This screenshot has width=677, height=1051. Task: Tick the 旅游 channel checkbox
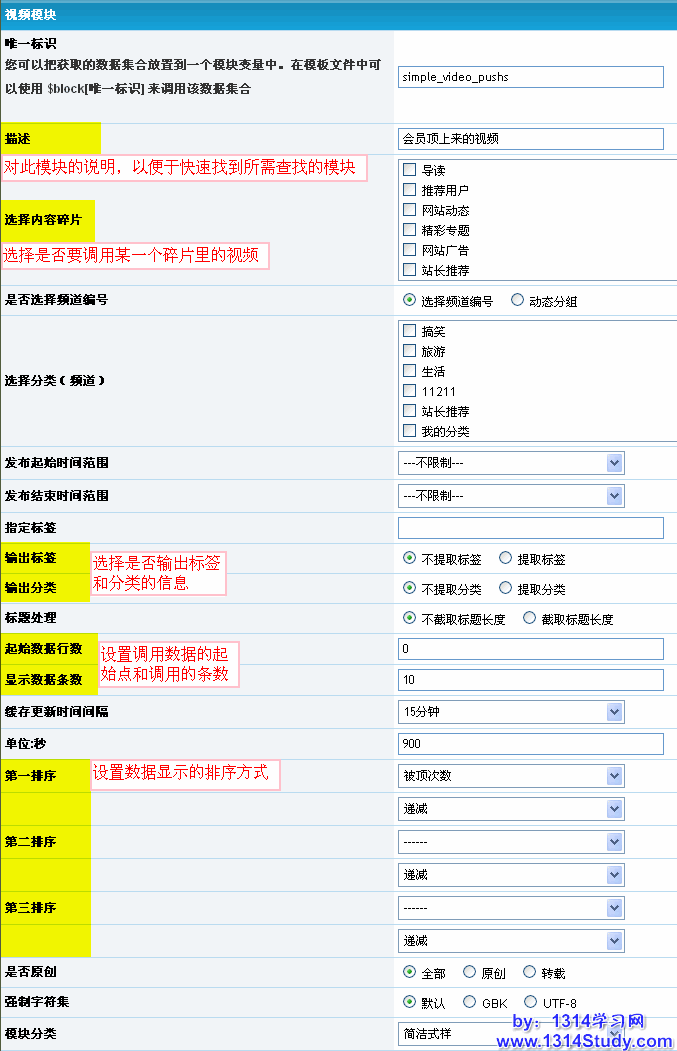click(409, 351)
